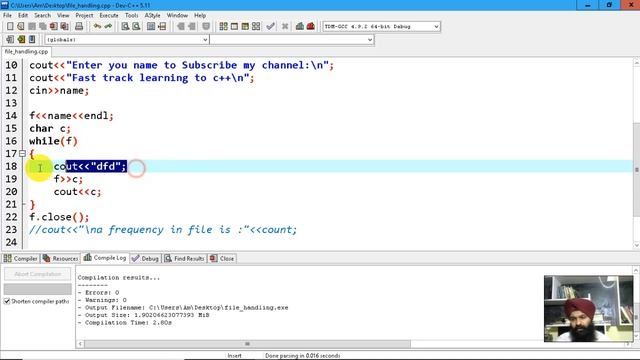Click the Close file toolbar icon
The height and width of the screenshot is (360, 640).
(53, 27)
